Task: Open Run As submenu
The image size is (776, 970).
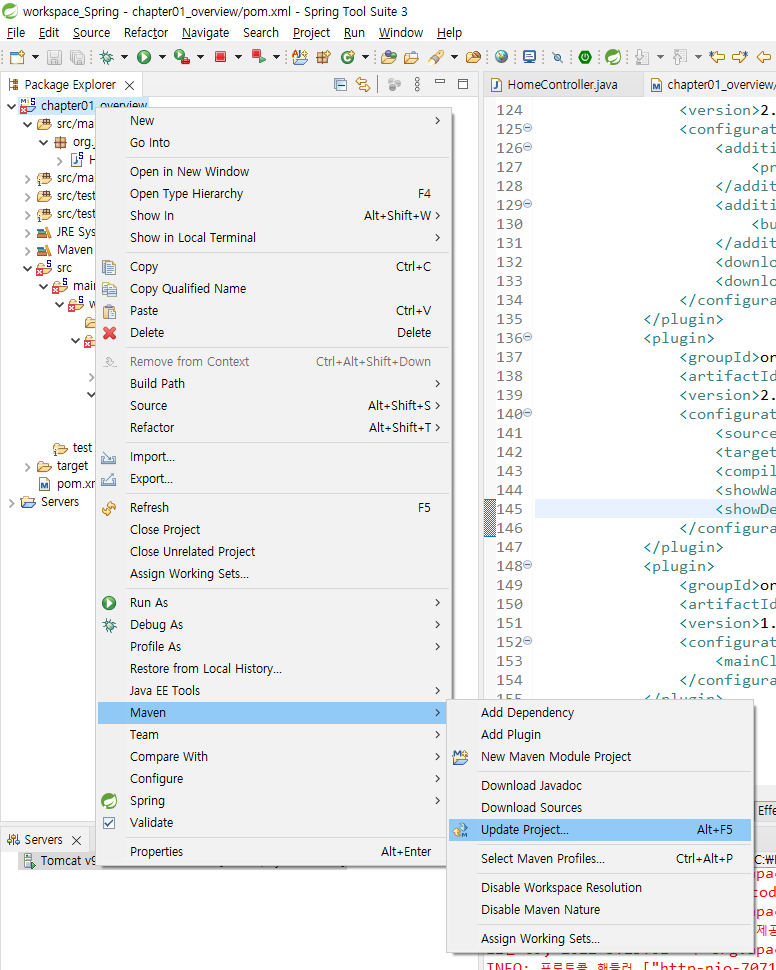Action: pyautogui.click(x=274, y=603)
